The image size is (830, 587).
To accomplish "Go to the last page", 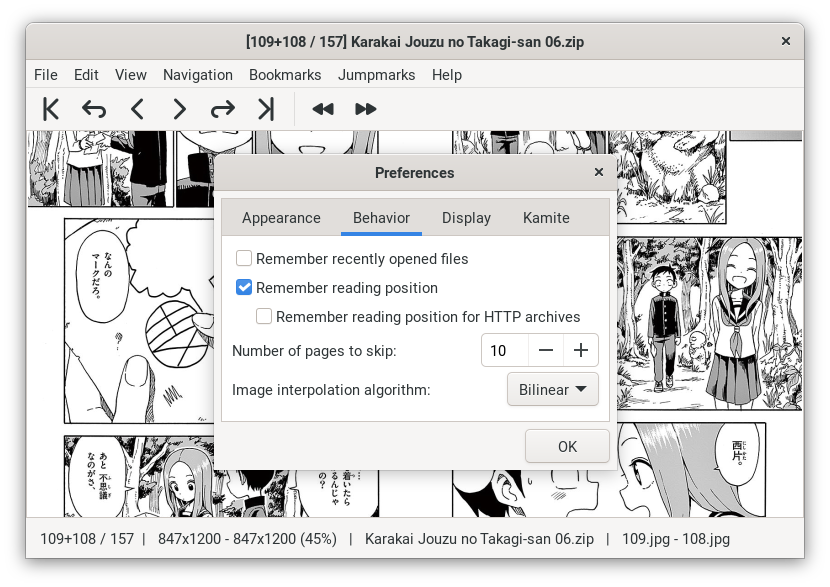I will pyautogui.click(x=266, y=110).
